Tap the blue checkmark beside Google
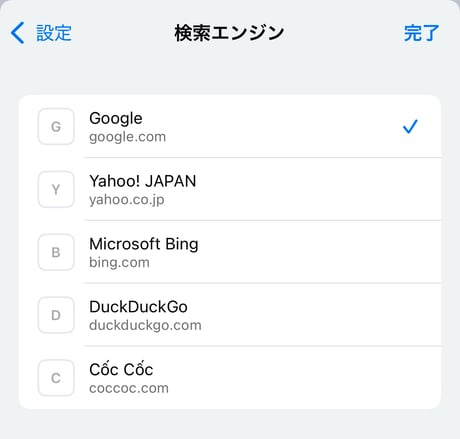 [x=410, y=127]
